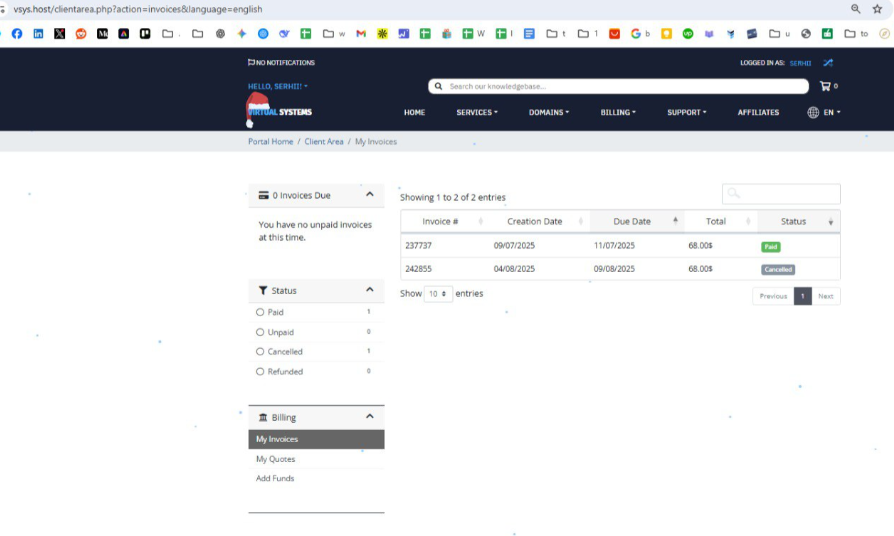Image resolution: width=894 pixels, height=536 pixels.
Task: Open the EN language dropdown
Action: (x=832, y=112)
